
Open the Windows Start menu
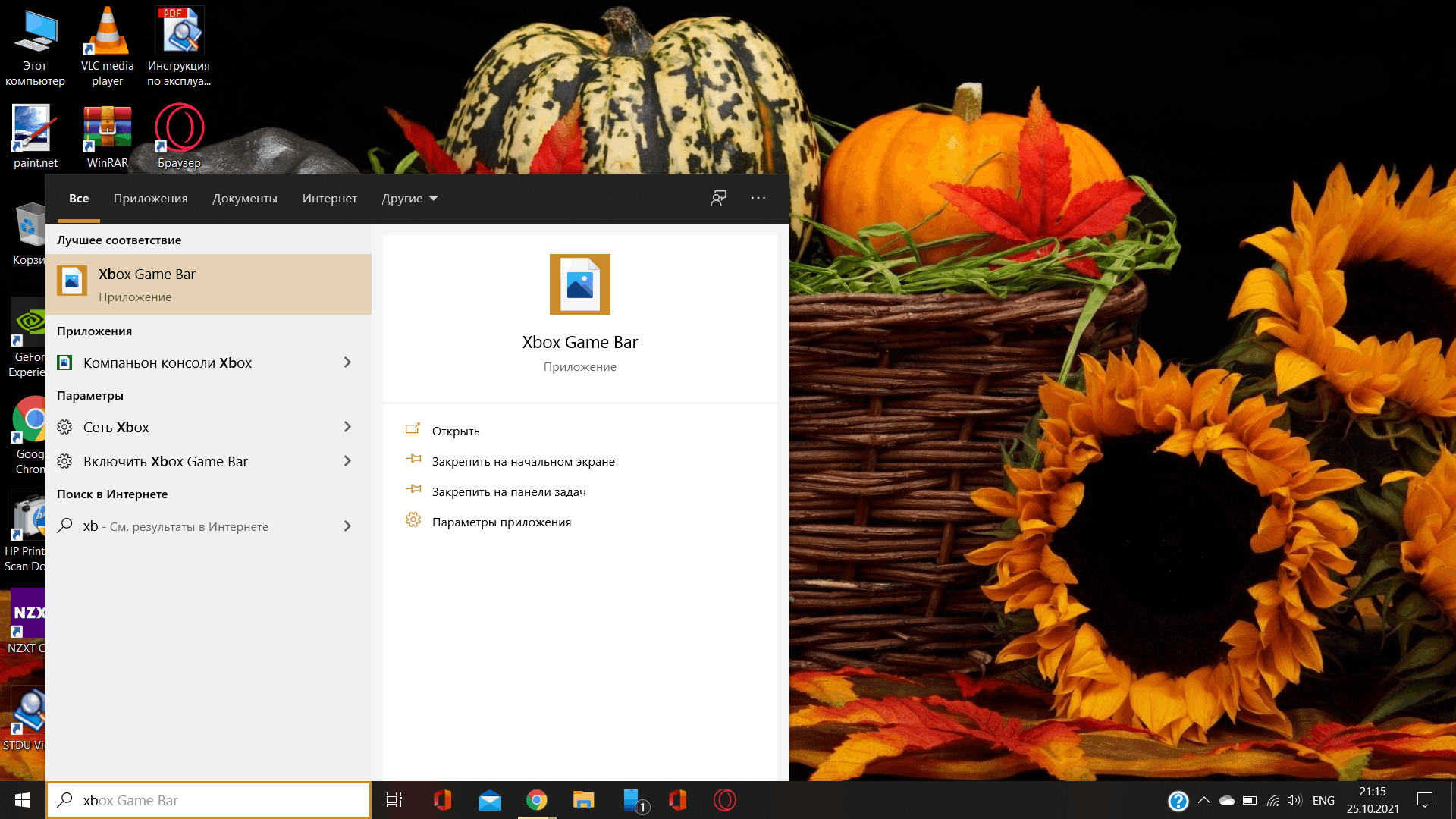point(23,800)
